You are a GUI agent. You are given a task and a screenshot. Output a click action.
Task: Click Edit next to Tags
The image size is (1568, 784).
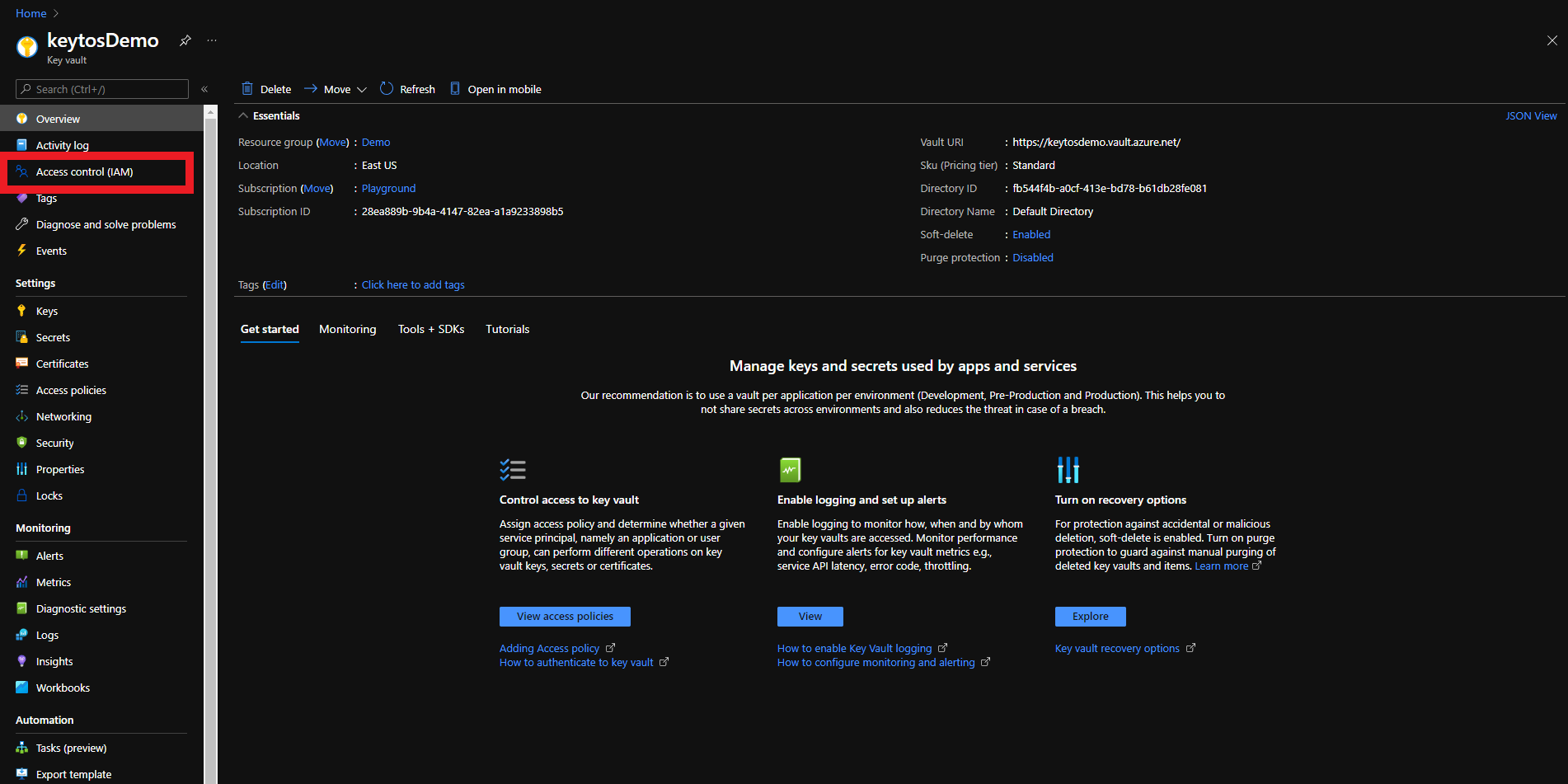click(x=275, y=284)
